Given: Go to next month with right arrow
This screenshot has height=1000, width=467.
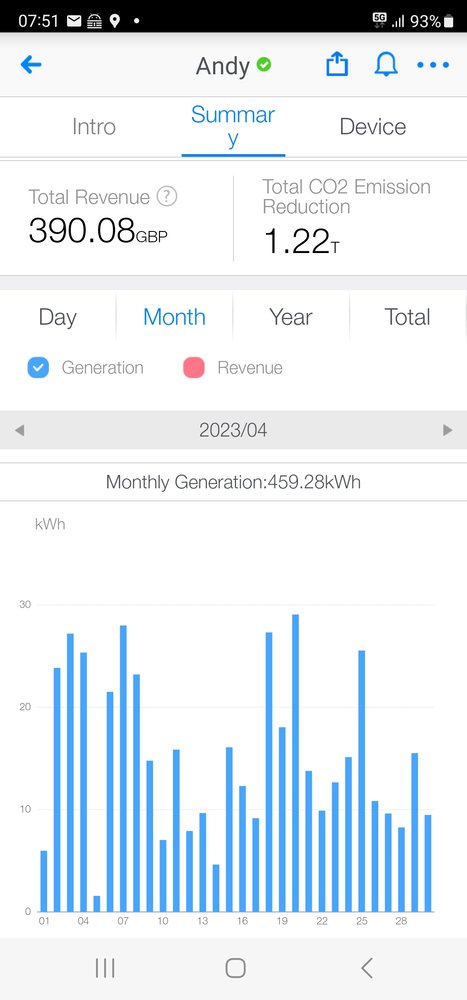Looking at the screenshot, I should click(x=447, y=430).
